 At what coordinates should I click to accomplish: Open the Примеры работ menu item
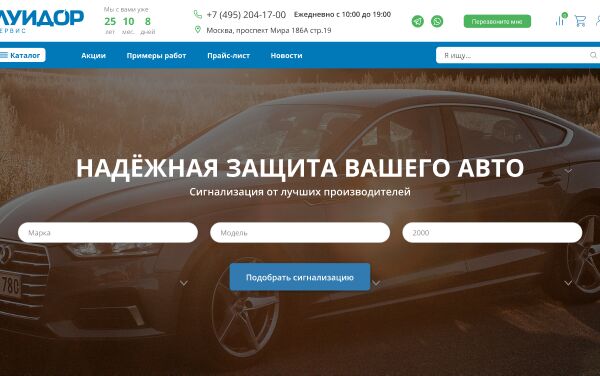(156, 55)
